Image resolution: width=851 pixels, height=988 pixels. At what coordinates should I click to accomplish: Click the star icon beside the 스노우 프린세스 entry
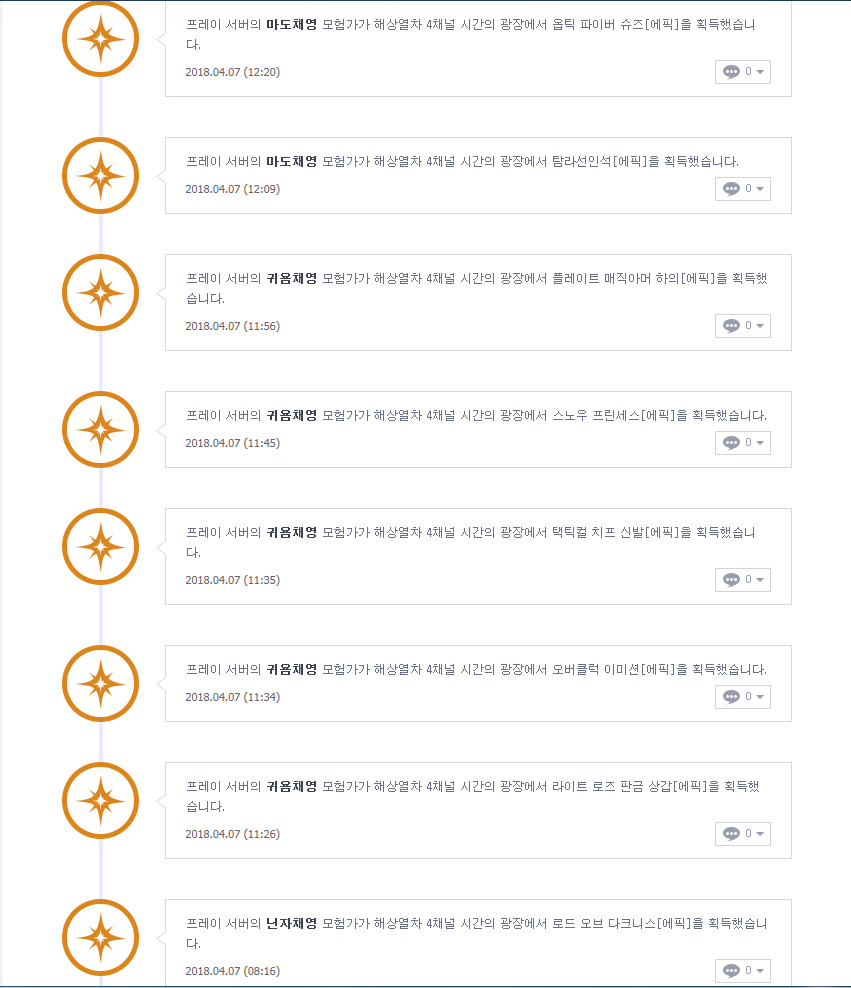100,430
